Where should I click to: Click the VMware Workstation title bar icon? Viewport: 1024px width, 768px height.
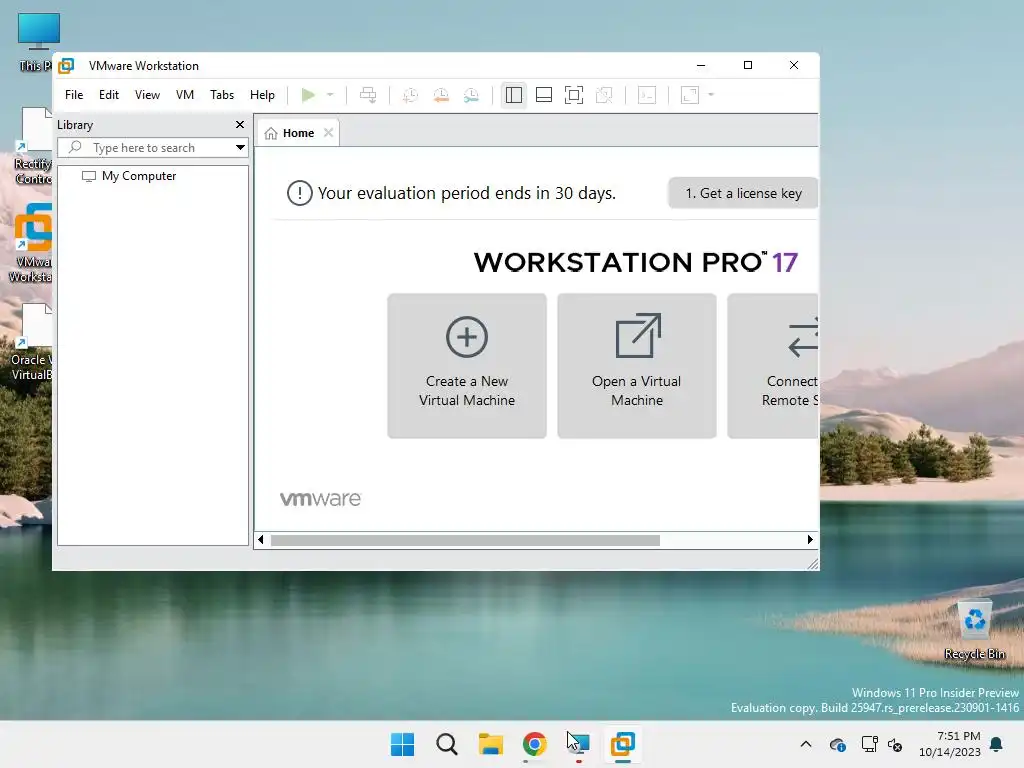tap(66, 66)
